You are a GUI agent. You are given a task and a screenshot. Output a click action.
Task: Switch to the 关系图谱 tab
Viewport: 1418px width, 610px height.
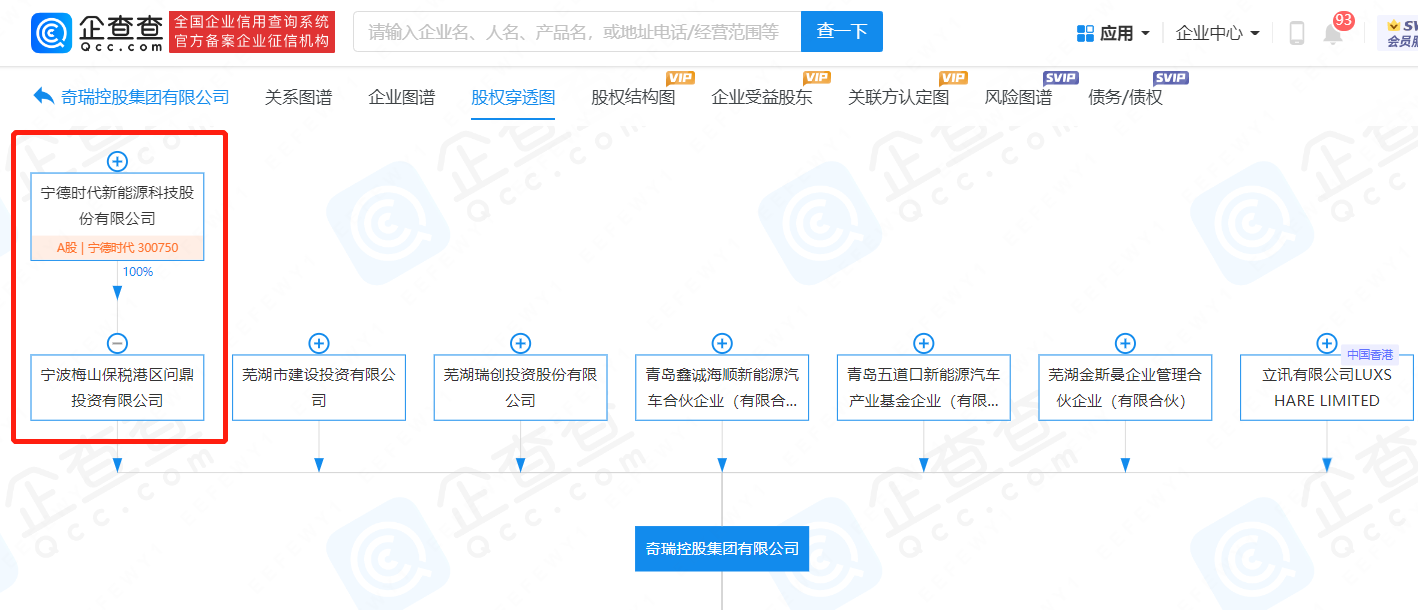(298, 97)
